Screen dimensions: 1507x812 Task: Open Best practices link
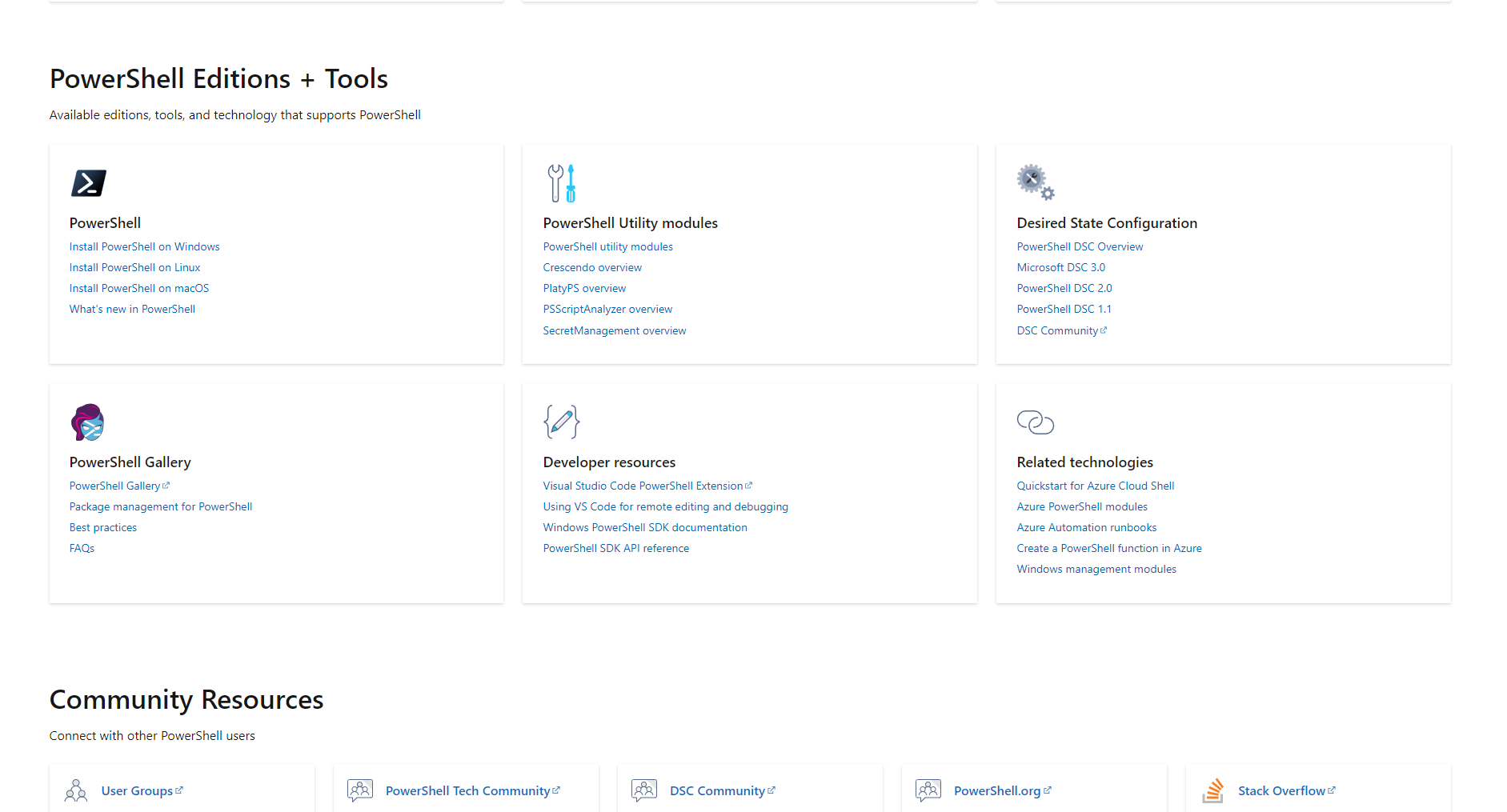click(x=103, y=527)
